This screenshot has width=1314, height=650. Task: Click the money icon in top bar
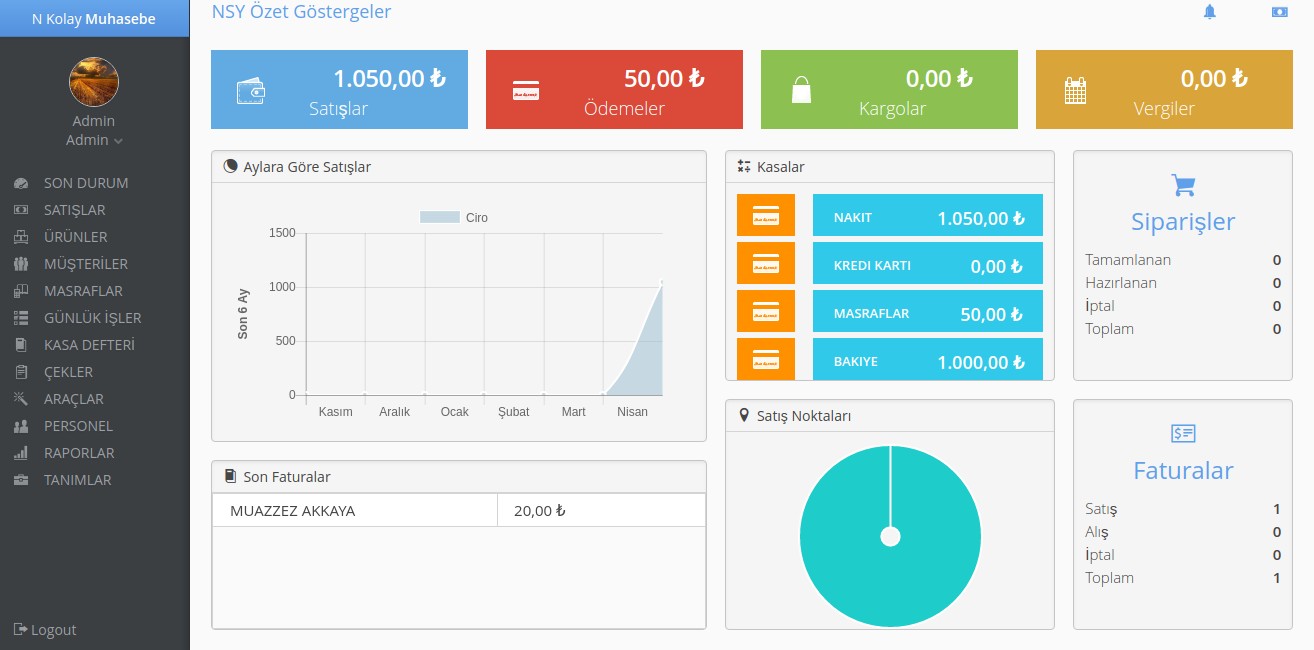1279,12
